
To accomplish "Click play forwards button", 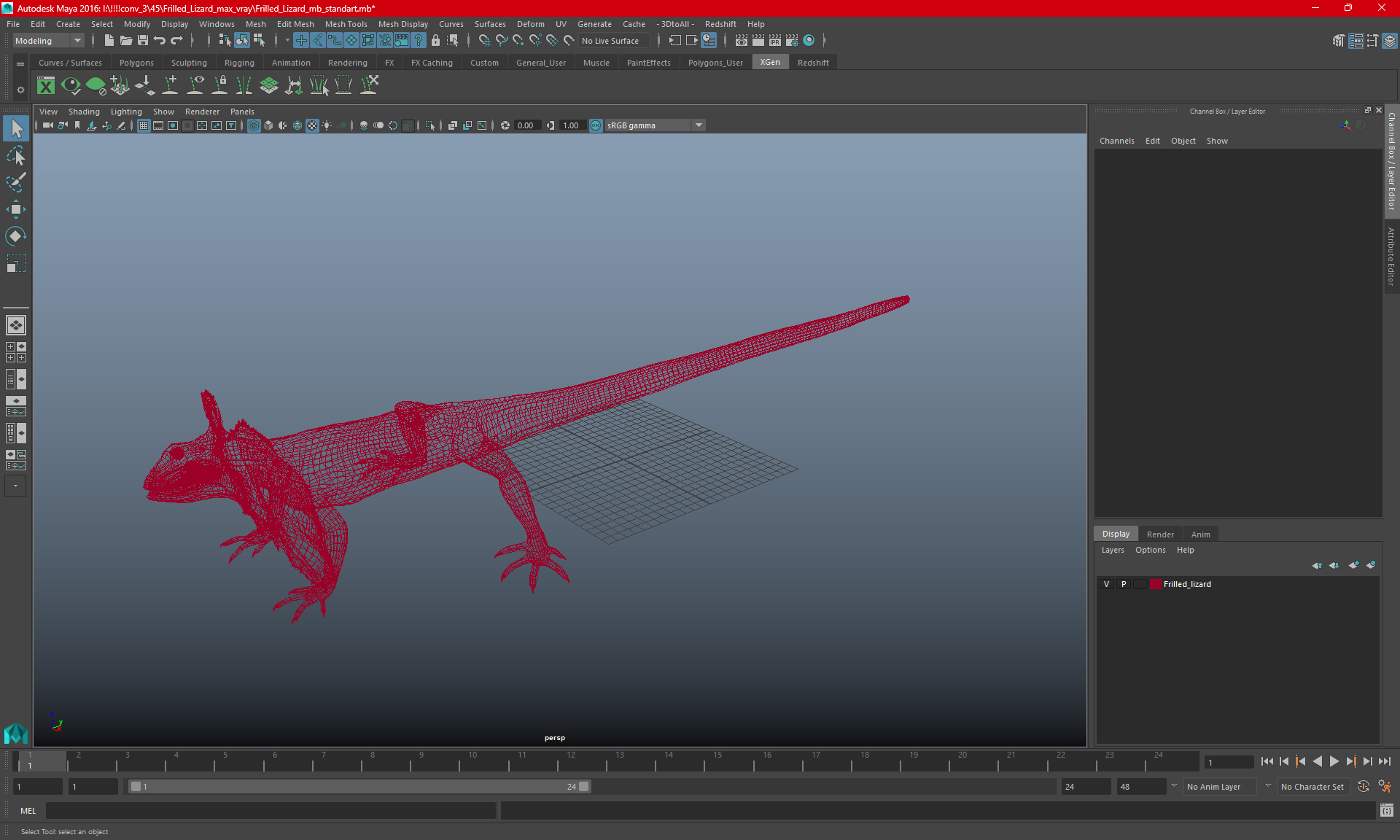I will pyautogui.click(x=1334, y=761).
